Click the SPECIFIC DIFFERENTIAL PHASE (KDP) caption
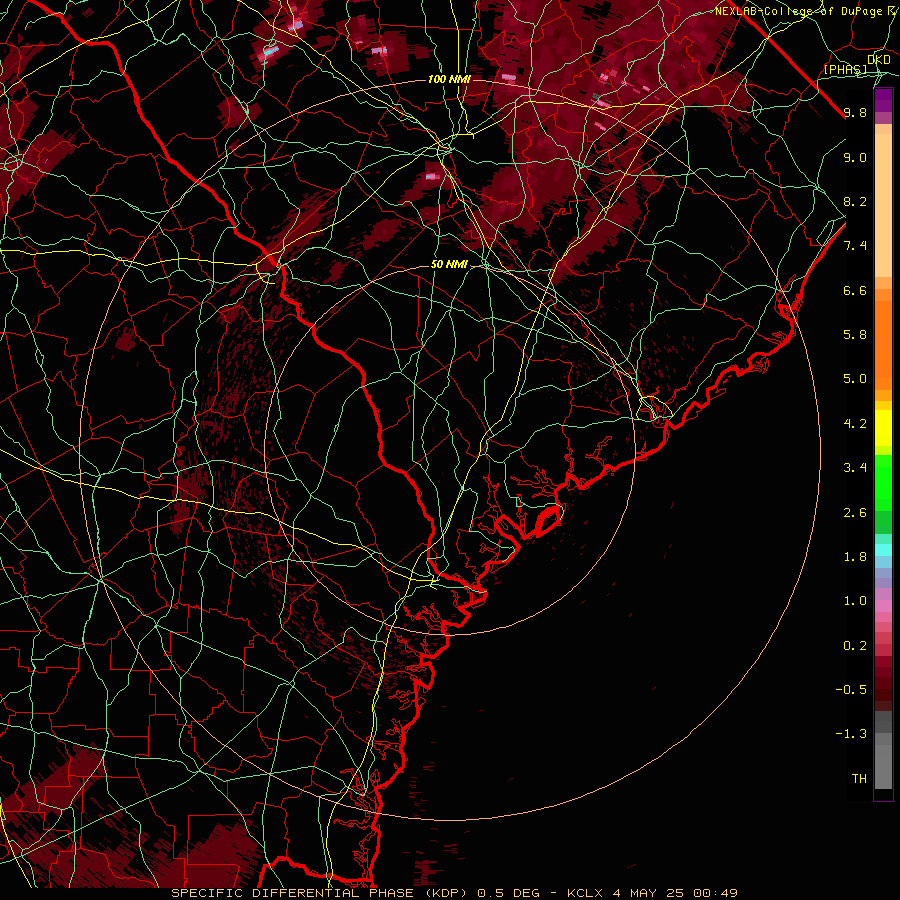900x900 pixels. [x=321, y=893]
